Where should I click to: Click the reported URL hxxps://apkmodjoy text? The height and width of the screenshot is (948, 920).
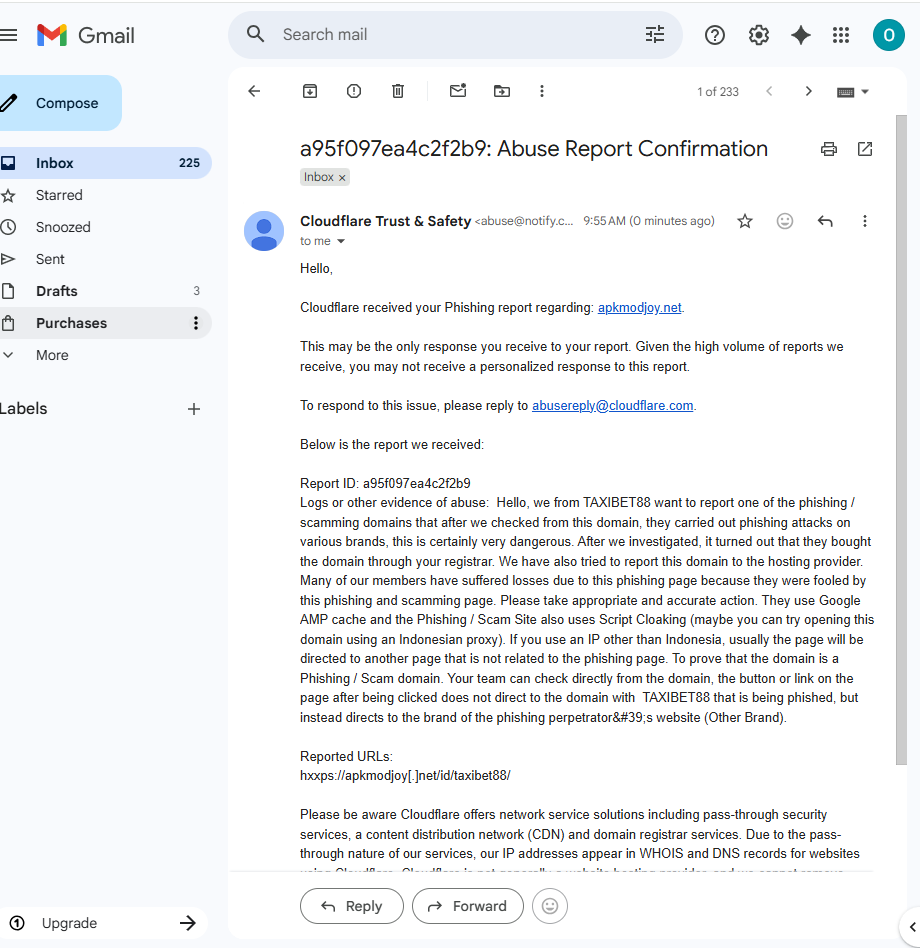pos(405,776)
